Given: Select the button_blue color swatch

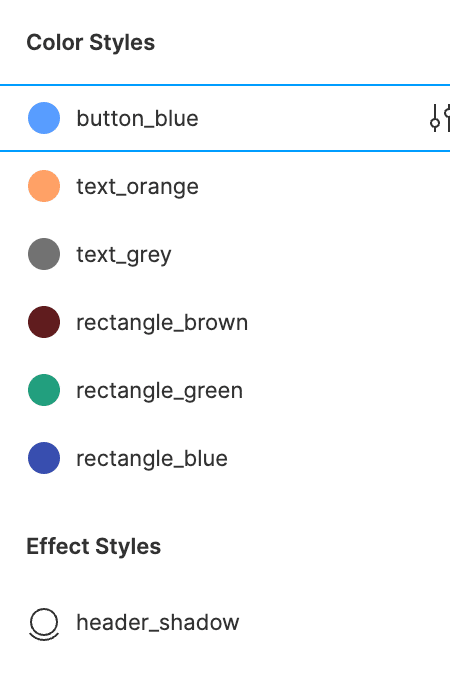Looking at the screenshot, I should click(x=44, y=118).
